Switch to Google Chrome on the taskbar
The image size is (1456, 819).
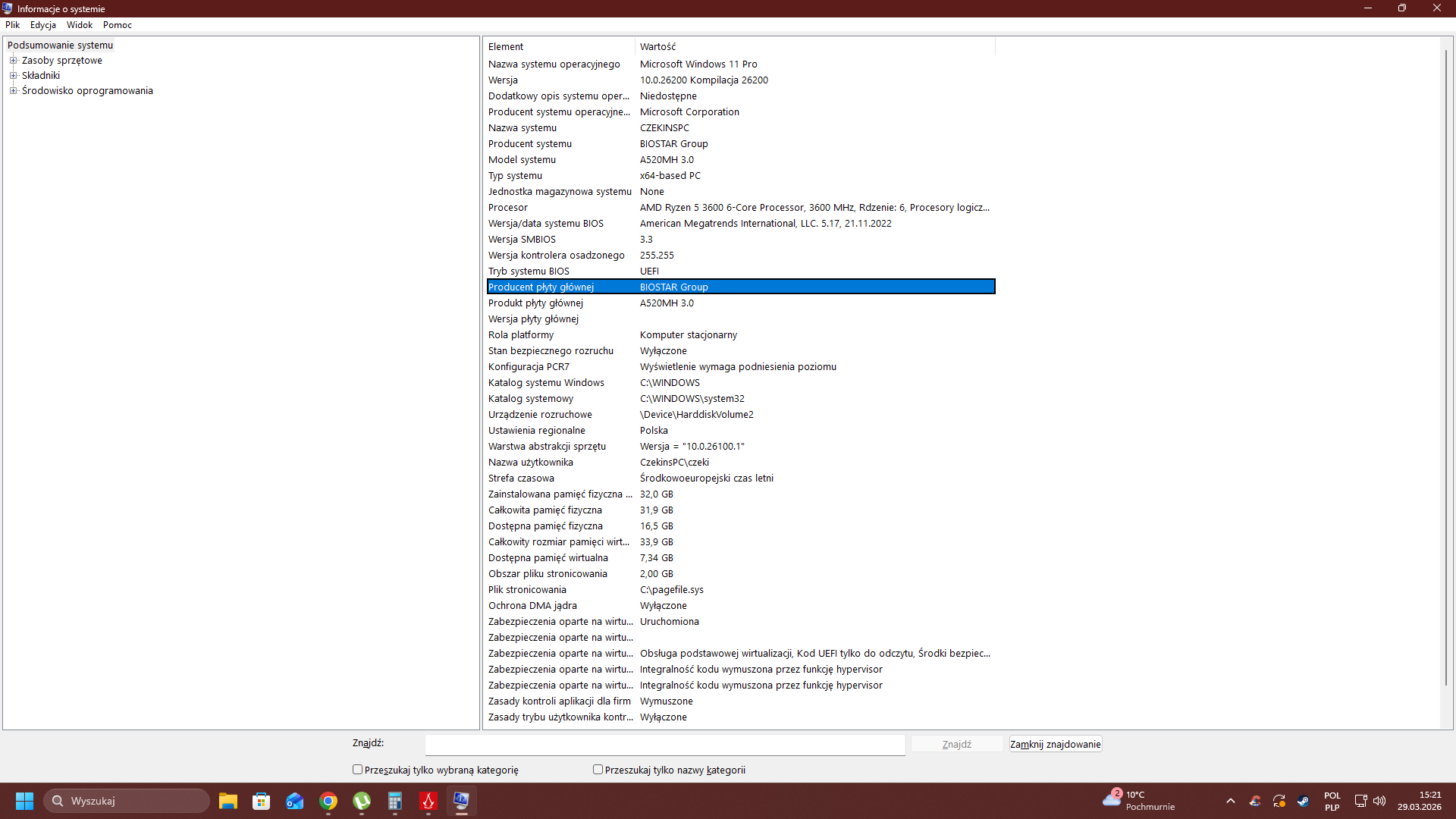click(x=328, y=801)
